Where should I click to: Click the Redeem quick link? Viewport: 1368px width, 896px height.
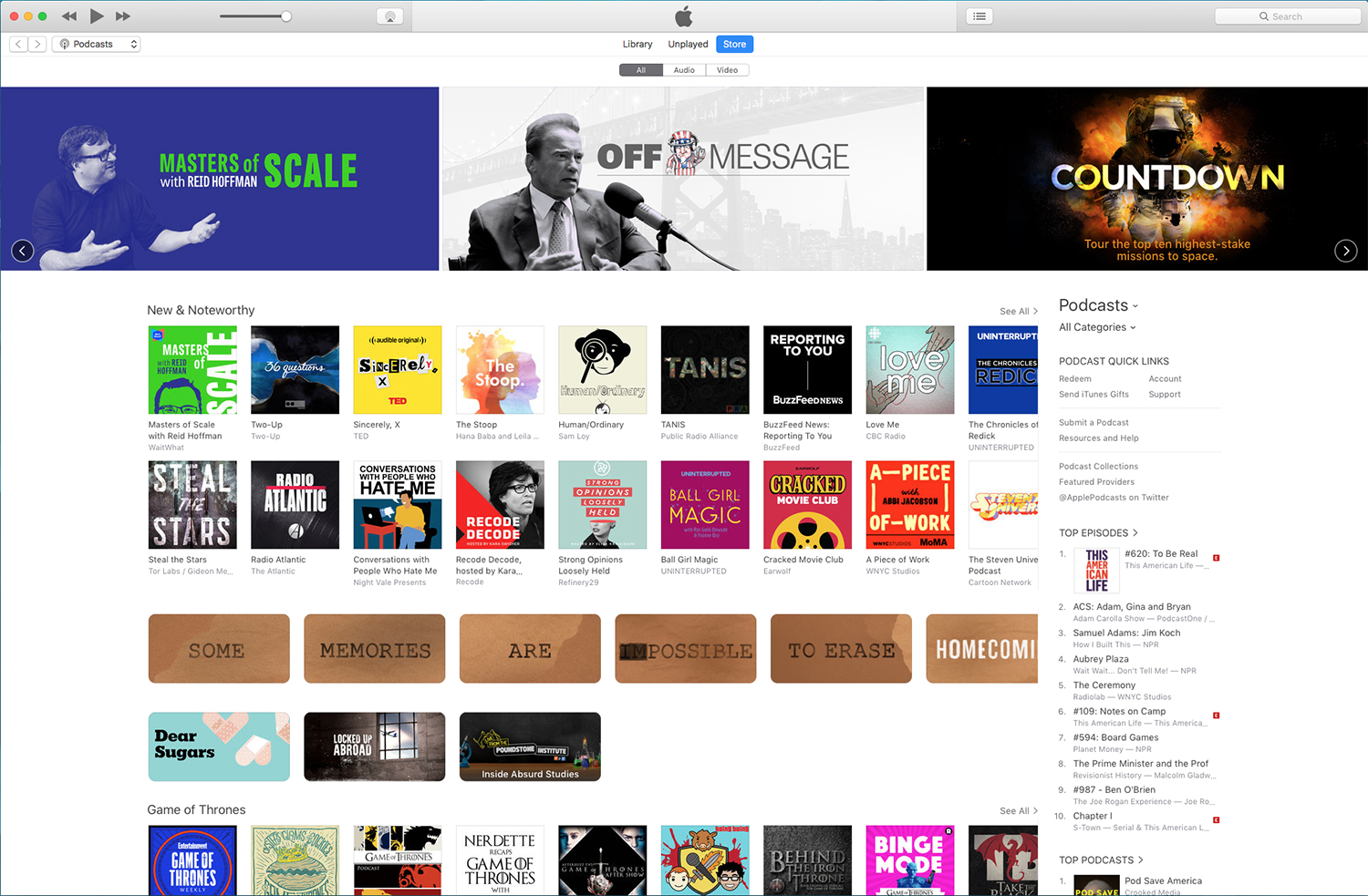click(x=1075, y=379)
